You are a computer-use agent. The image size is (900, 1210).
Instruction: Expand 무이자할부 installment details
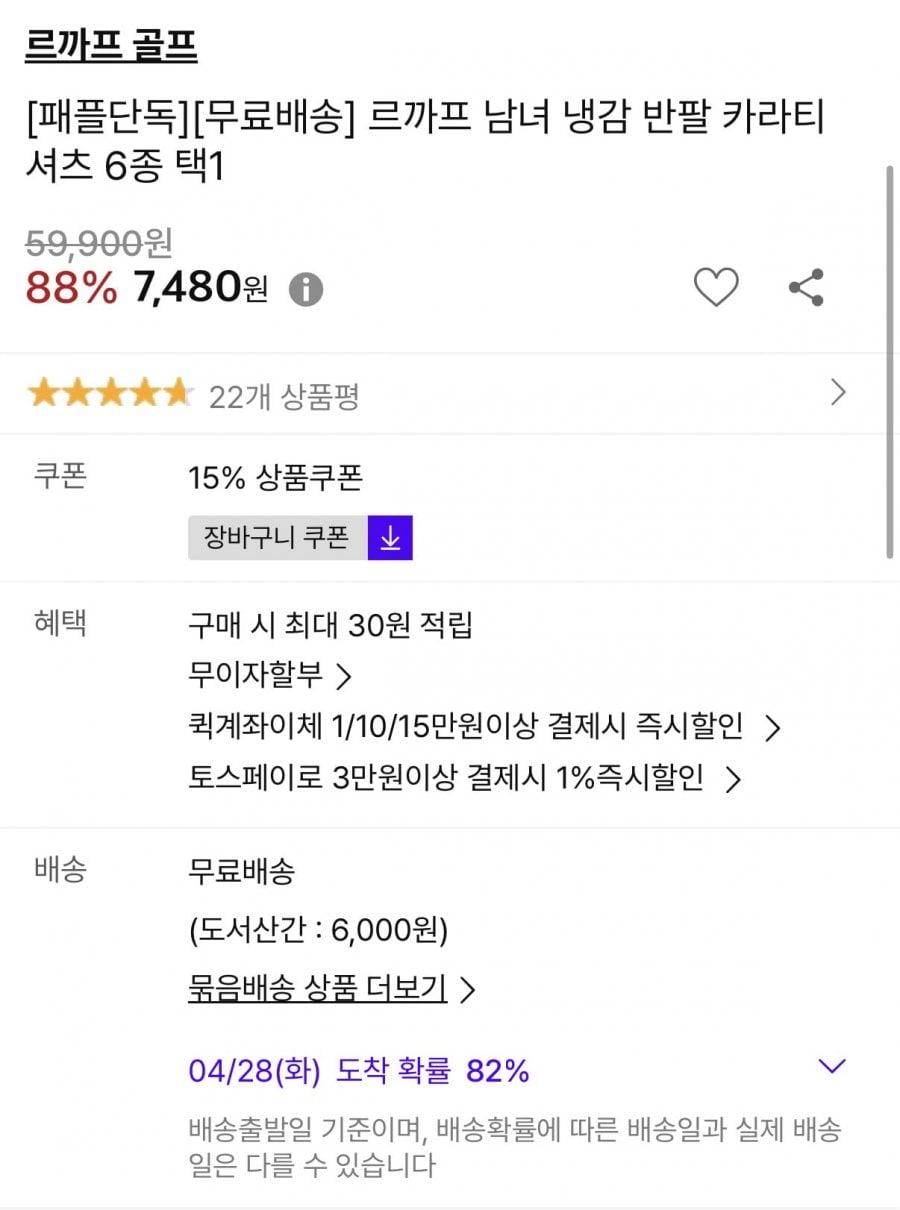(x=270, y=676)
